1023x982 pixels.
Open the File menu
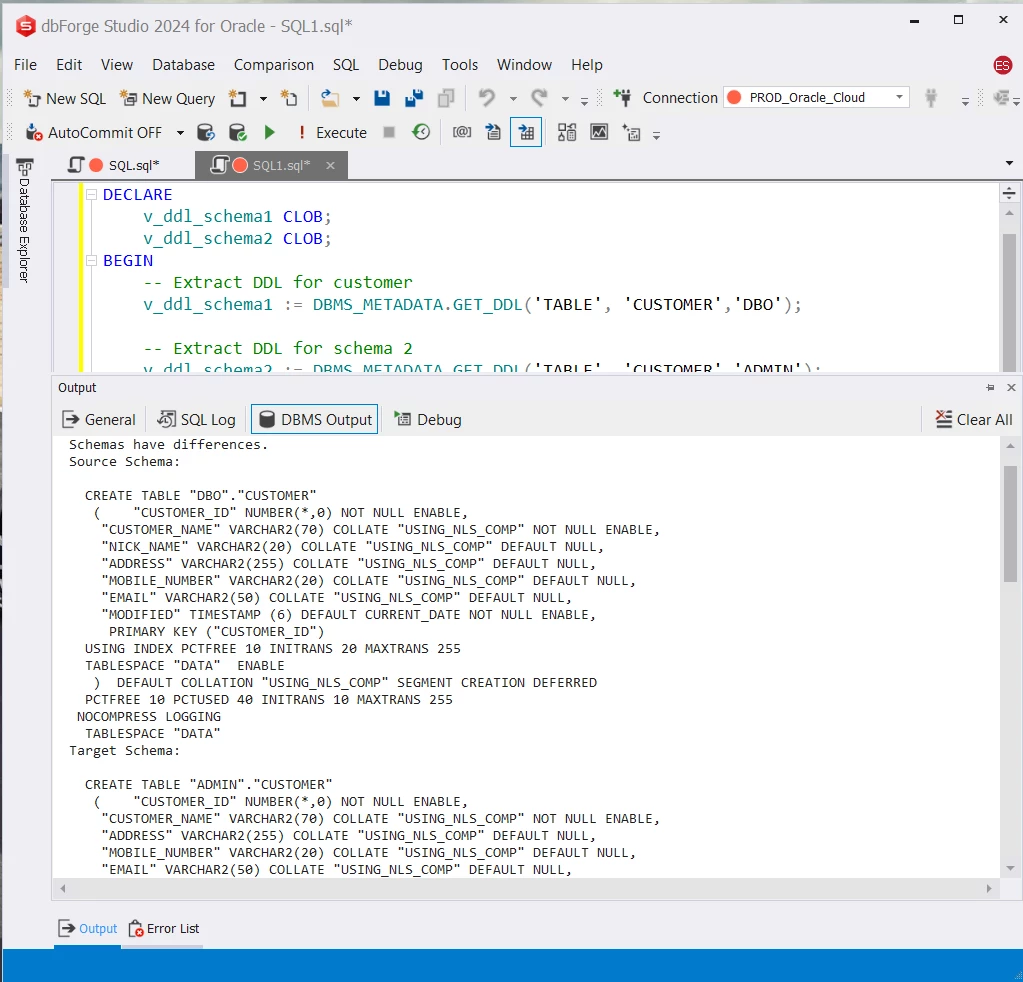click(x=25, y=65)
